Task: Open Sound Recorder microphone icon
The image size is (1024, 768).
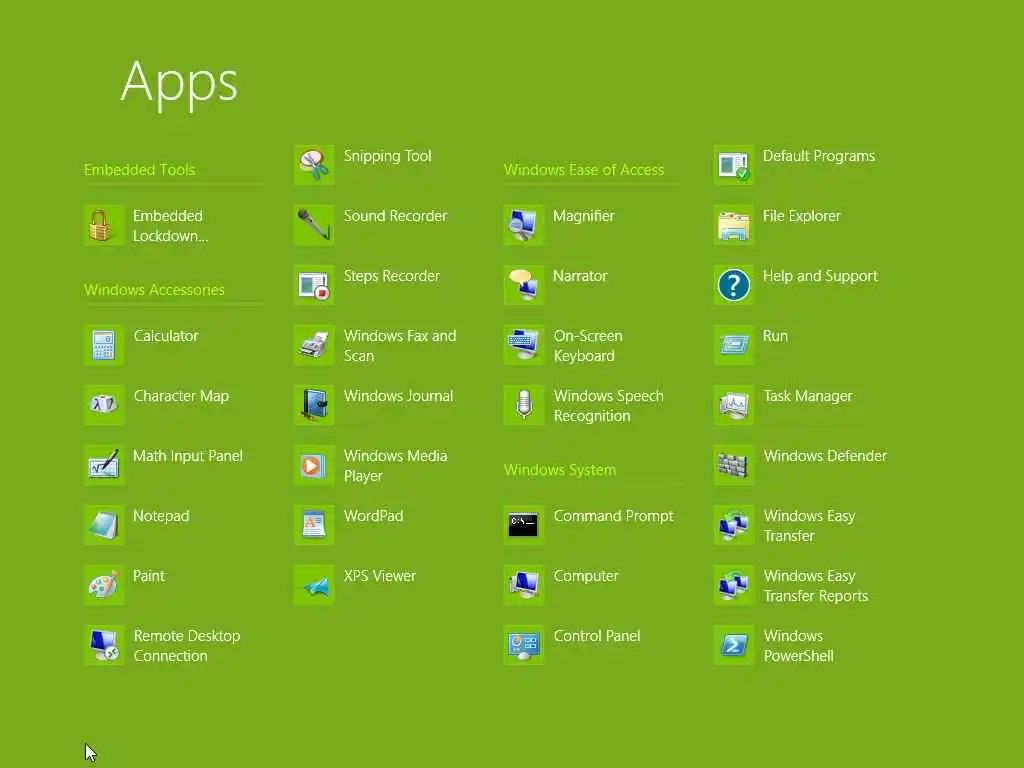Action: click(314, 225)
